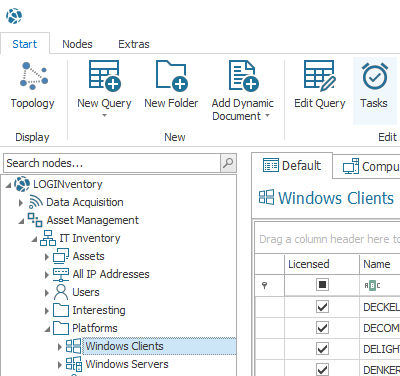Select the Computer view tab
Screen dimensions: 400x376
(x=367, y=166)
